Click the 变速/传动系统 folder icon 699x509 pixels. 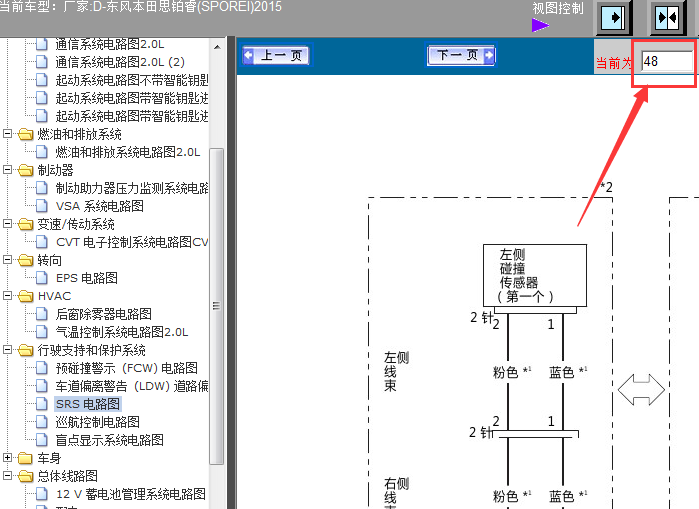pyautogui.click(x=26, y=224)
